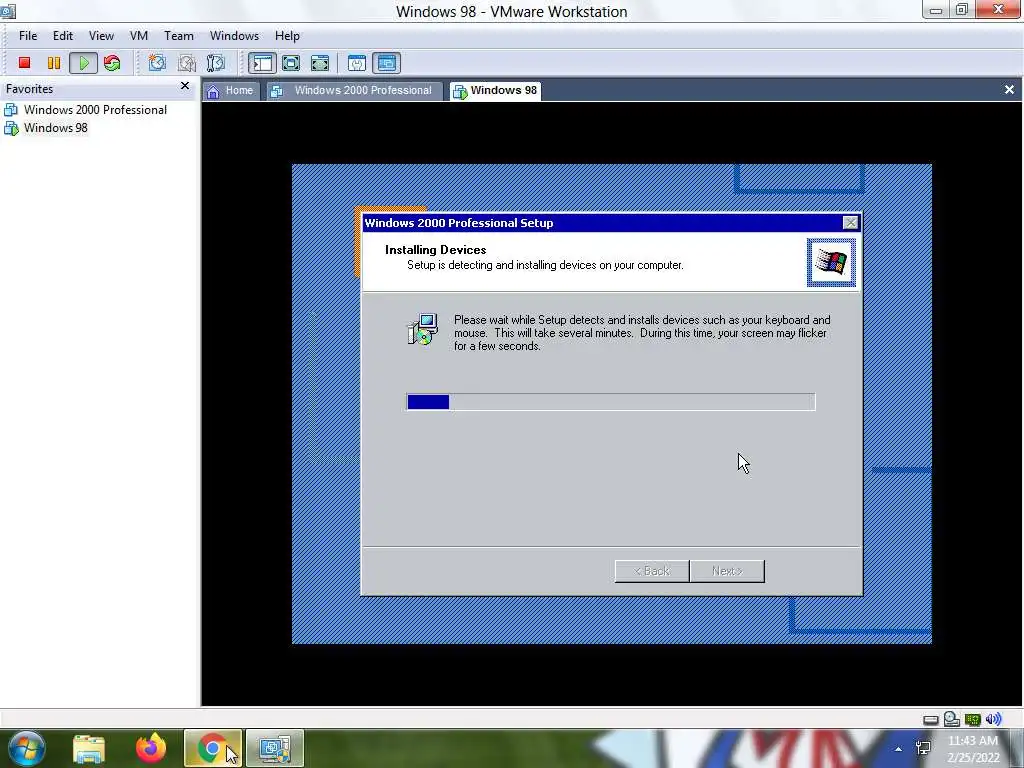
Task: Click the Windows flag logo in Setup header
Action: coord(831,263)
